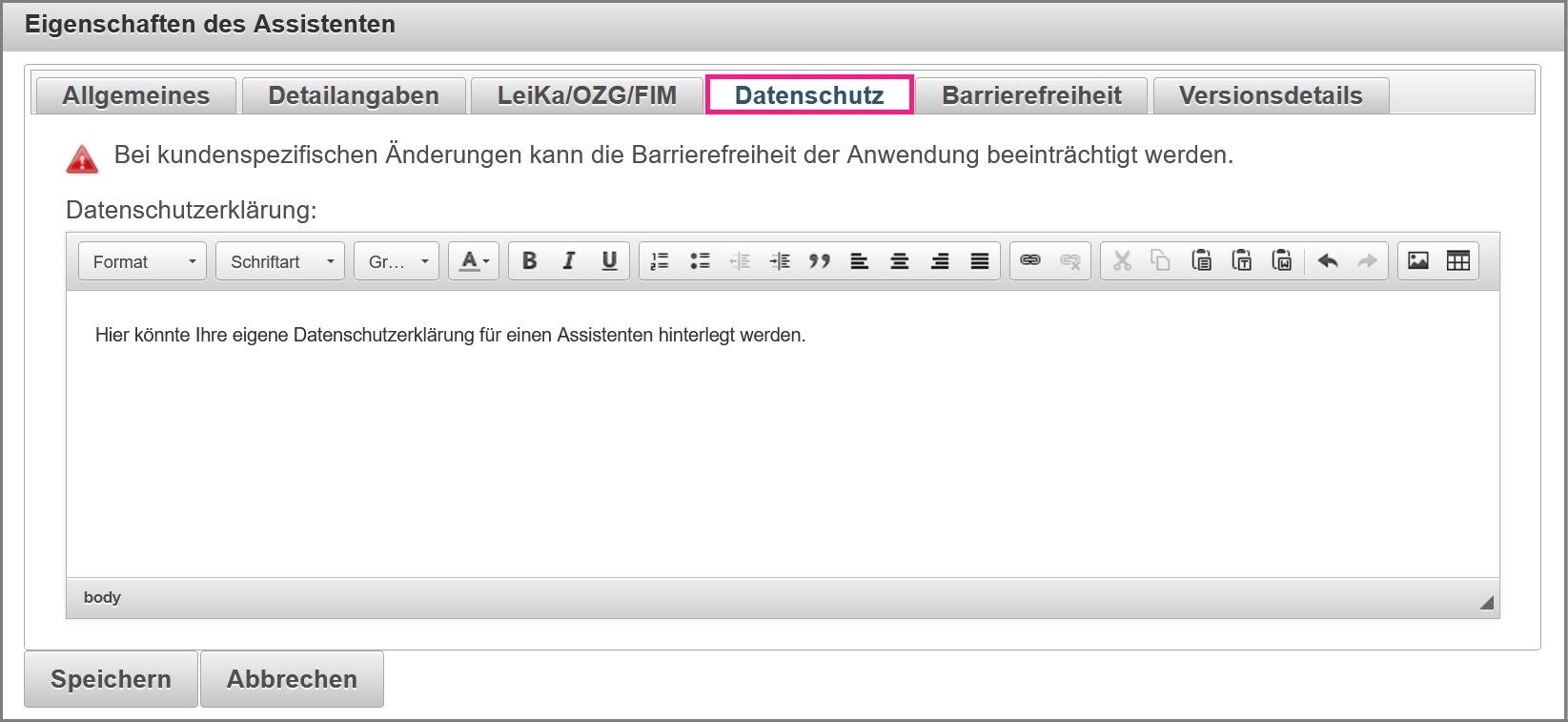Insert an image into the editor

click(x=1418, y=261)
